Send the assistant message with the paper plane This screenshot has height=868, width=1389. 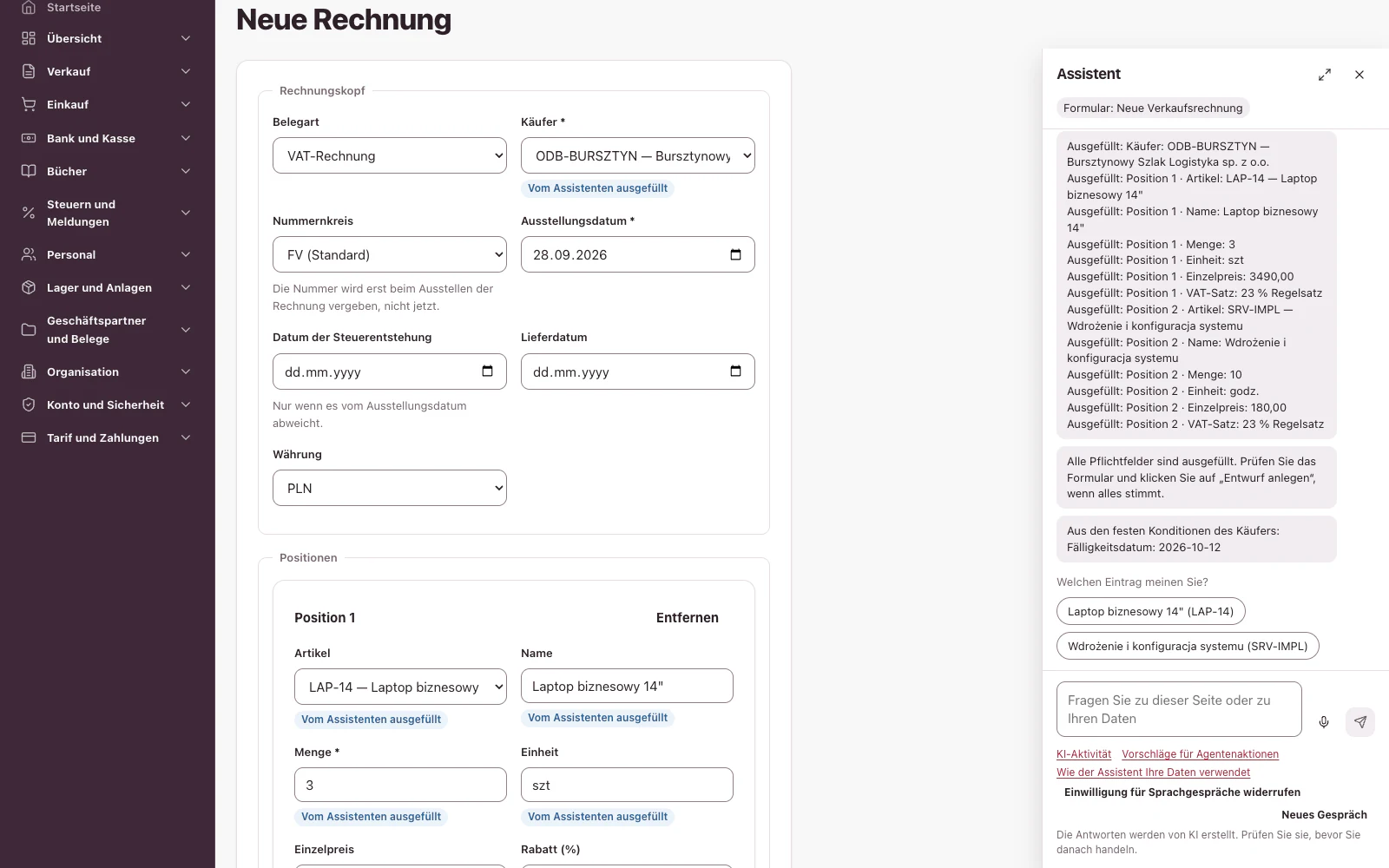tap(1360, 722)
